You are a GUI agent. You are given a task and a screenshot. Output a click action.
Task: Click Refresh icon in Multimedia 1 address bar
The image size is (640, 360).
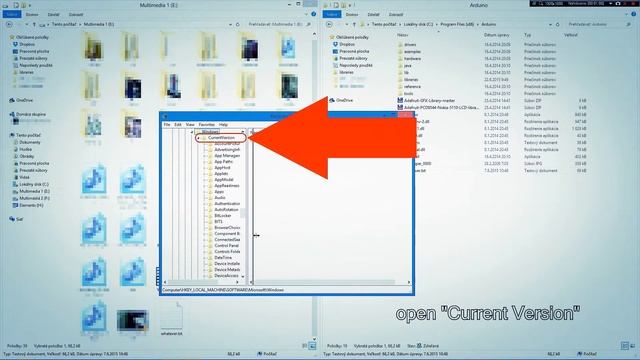(238, 24)
